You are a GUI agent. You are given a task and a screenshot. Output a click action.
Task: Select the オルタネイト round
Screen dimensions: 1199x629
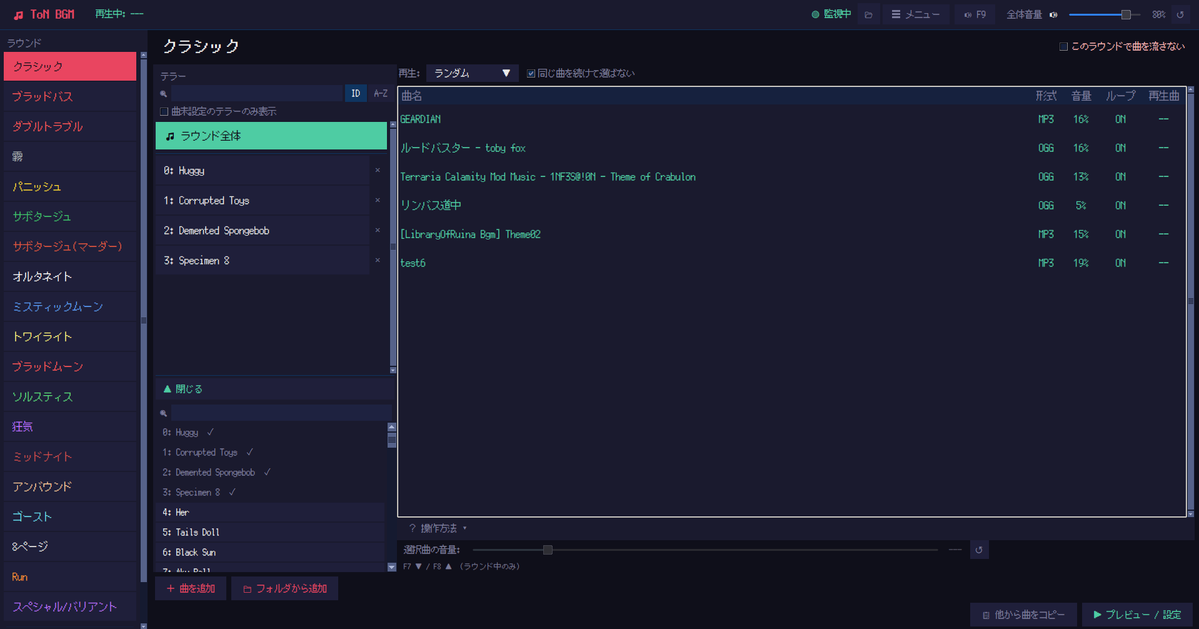(x=70, y=276)
